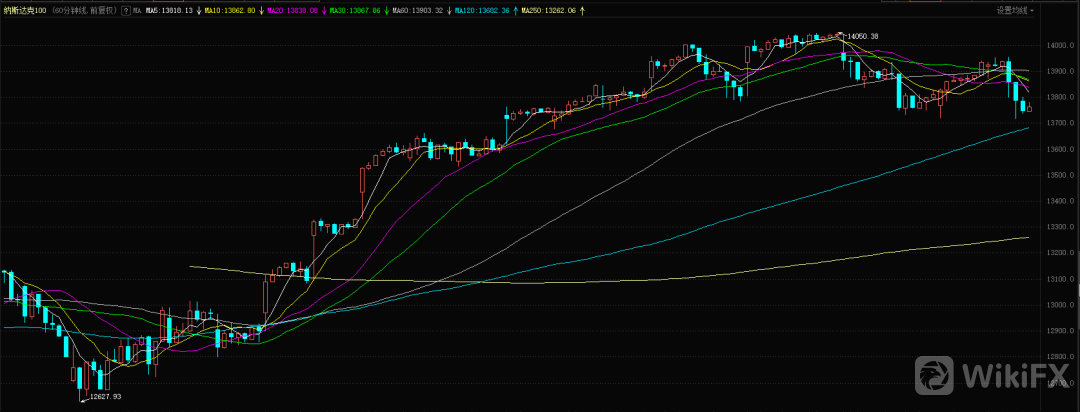The height and width of the screenshot is (412, 1080).
Task: Select the 纳斯达克100 chart title
Action: tap(24, 10)
